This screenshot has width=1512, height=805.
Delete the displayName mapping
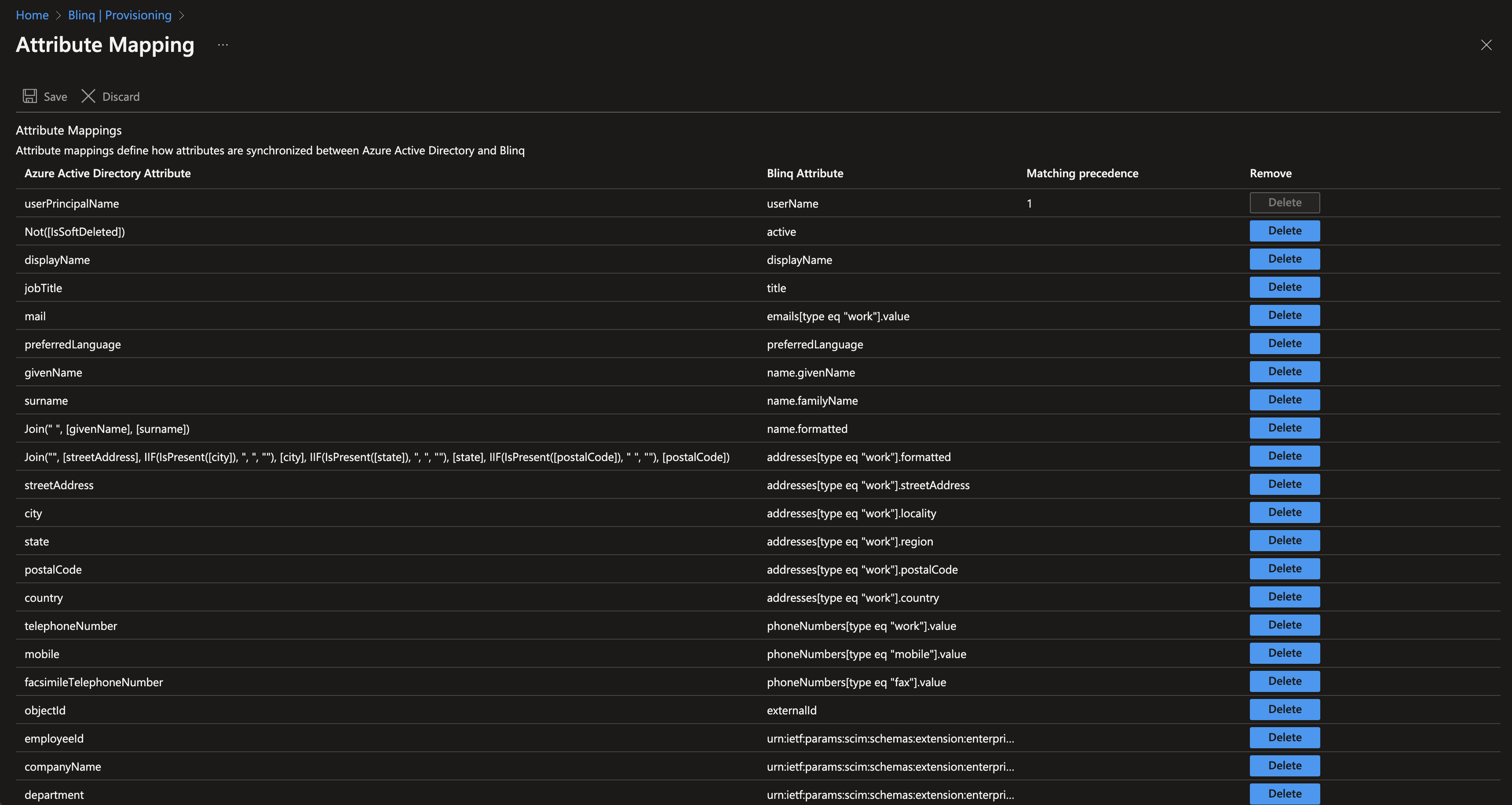pos(1284,259)
